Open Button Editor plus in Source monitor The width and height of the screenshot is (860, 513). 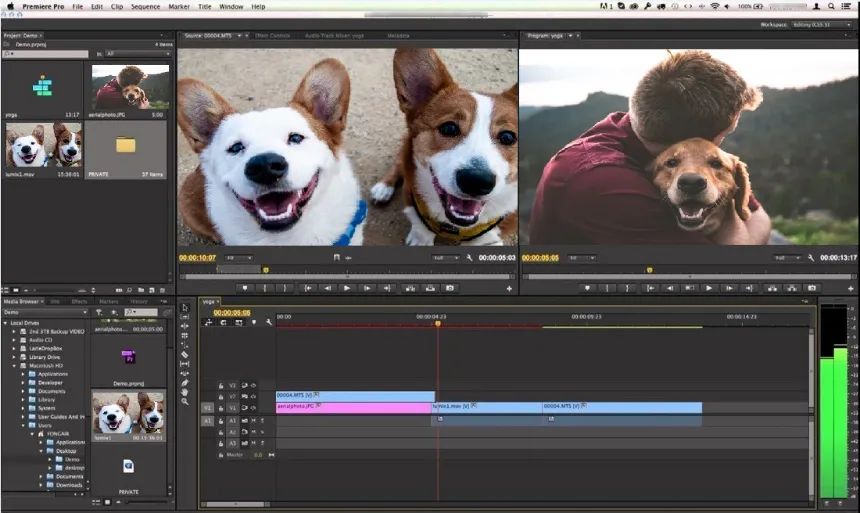509,289
